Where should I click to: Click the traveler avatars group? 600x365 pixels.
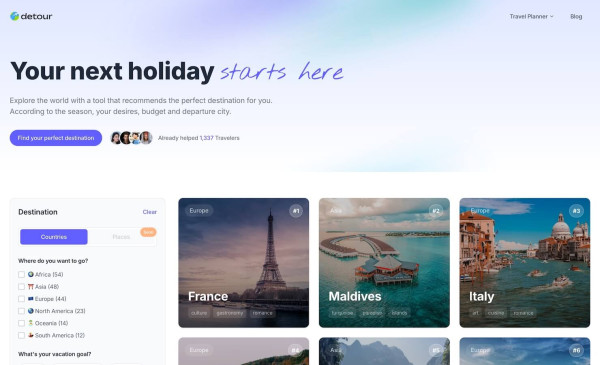(x=131, y=138)
